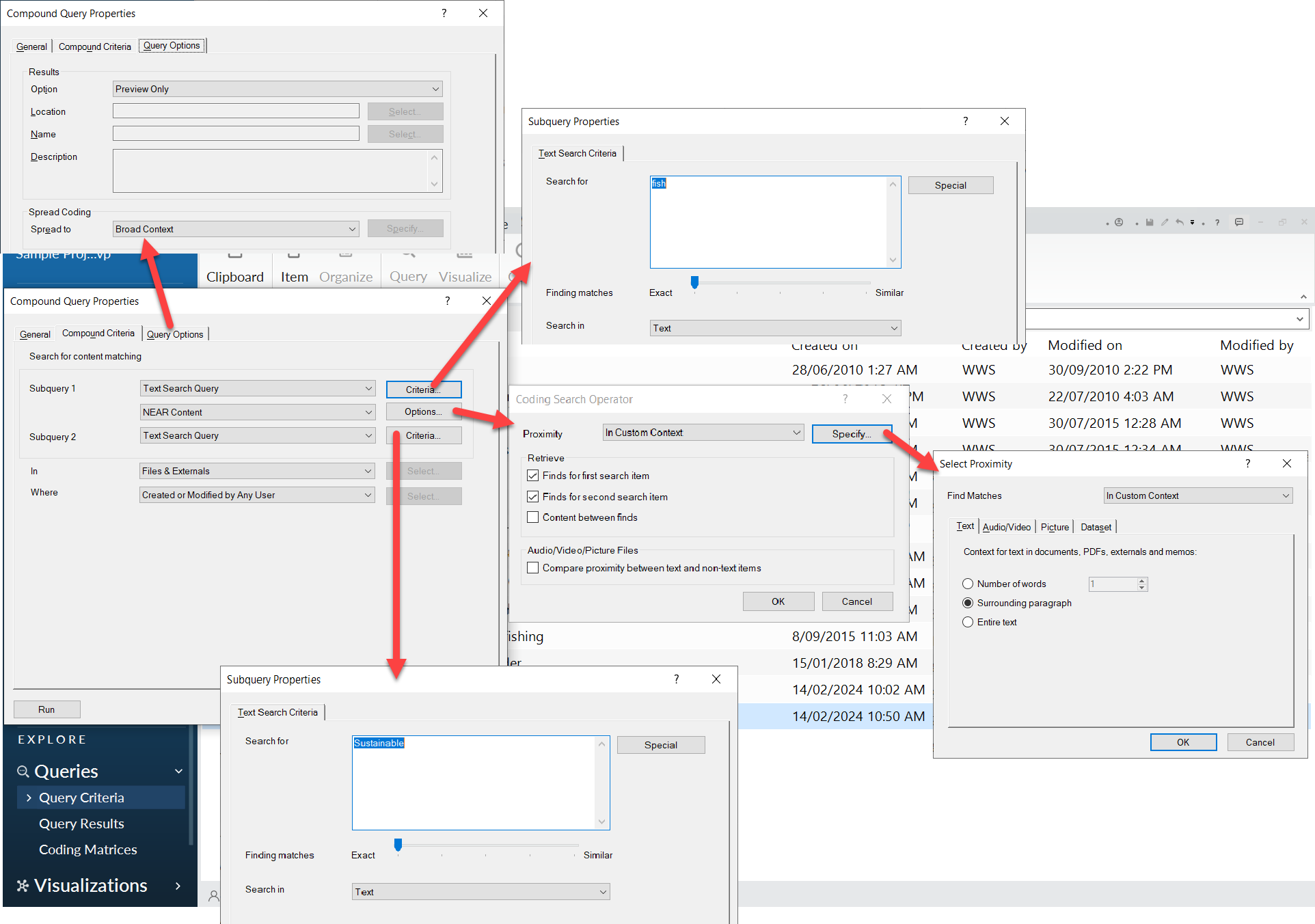Image resolution: width=1315 pixels, height=924 pixels.
Task: Open the General tab in lower Compound Query dialog
Action: [x=35, y=334]
